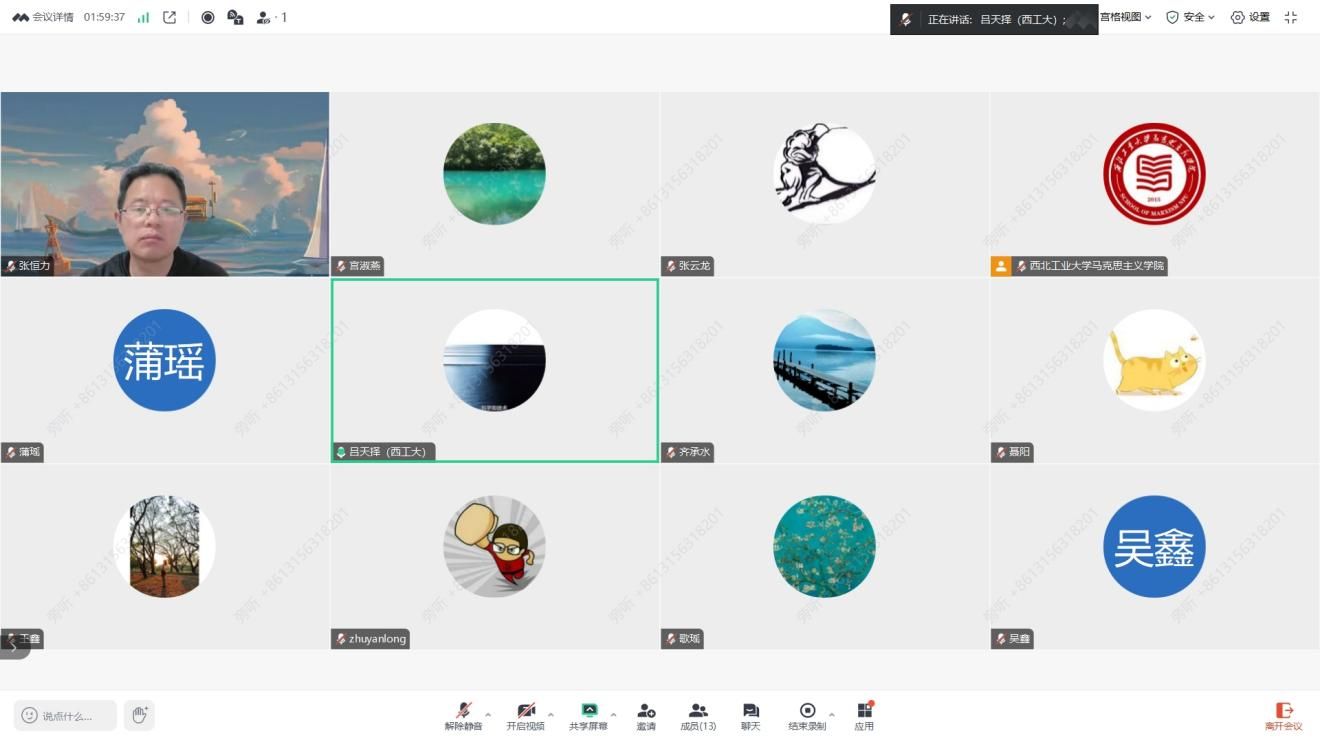Click 离开会议 to leave meeting
Image resolution: width=1320 pixels, height=742 pixels.
point(1283,716)
